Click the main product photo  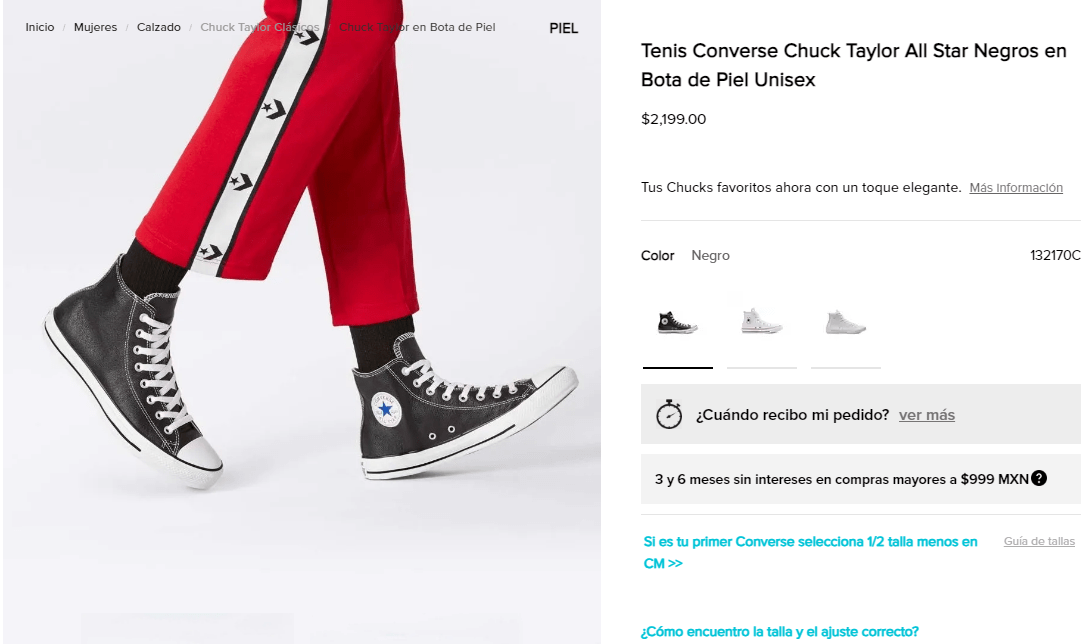click(x=300, y=330)
